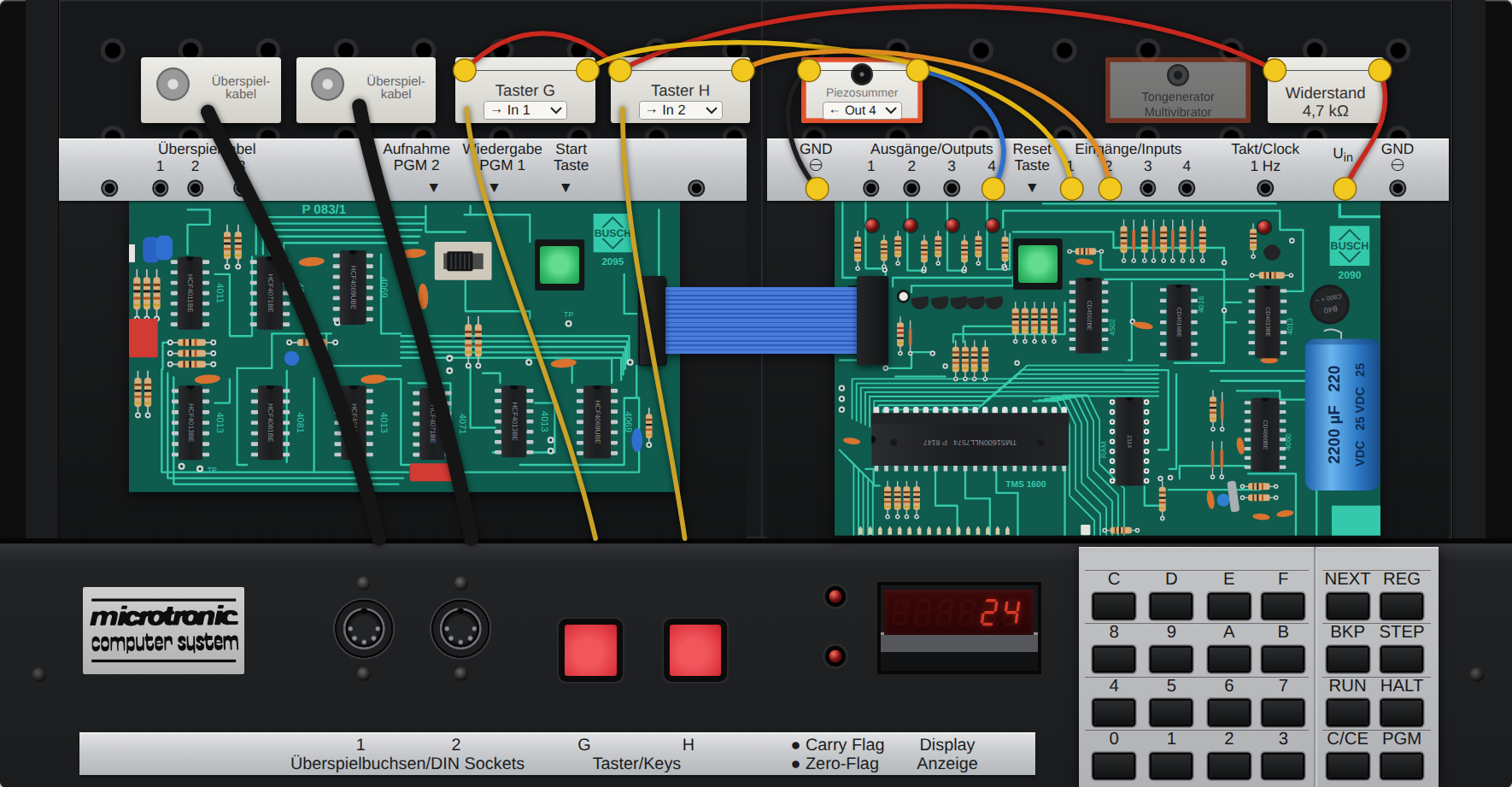
Task: Click the second Überspielkabel module jack
Action: (327, 84)
